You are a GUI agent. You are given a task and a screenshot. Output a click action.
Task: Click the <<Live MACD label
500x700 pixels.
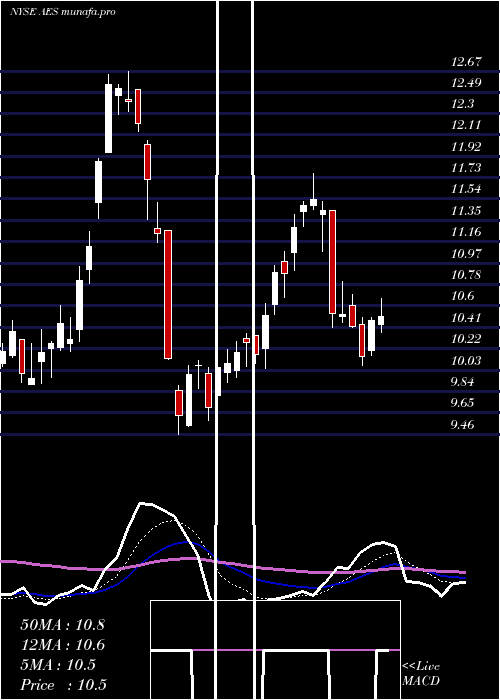point(421,673)
